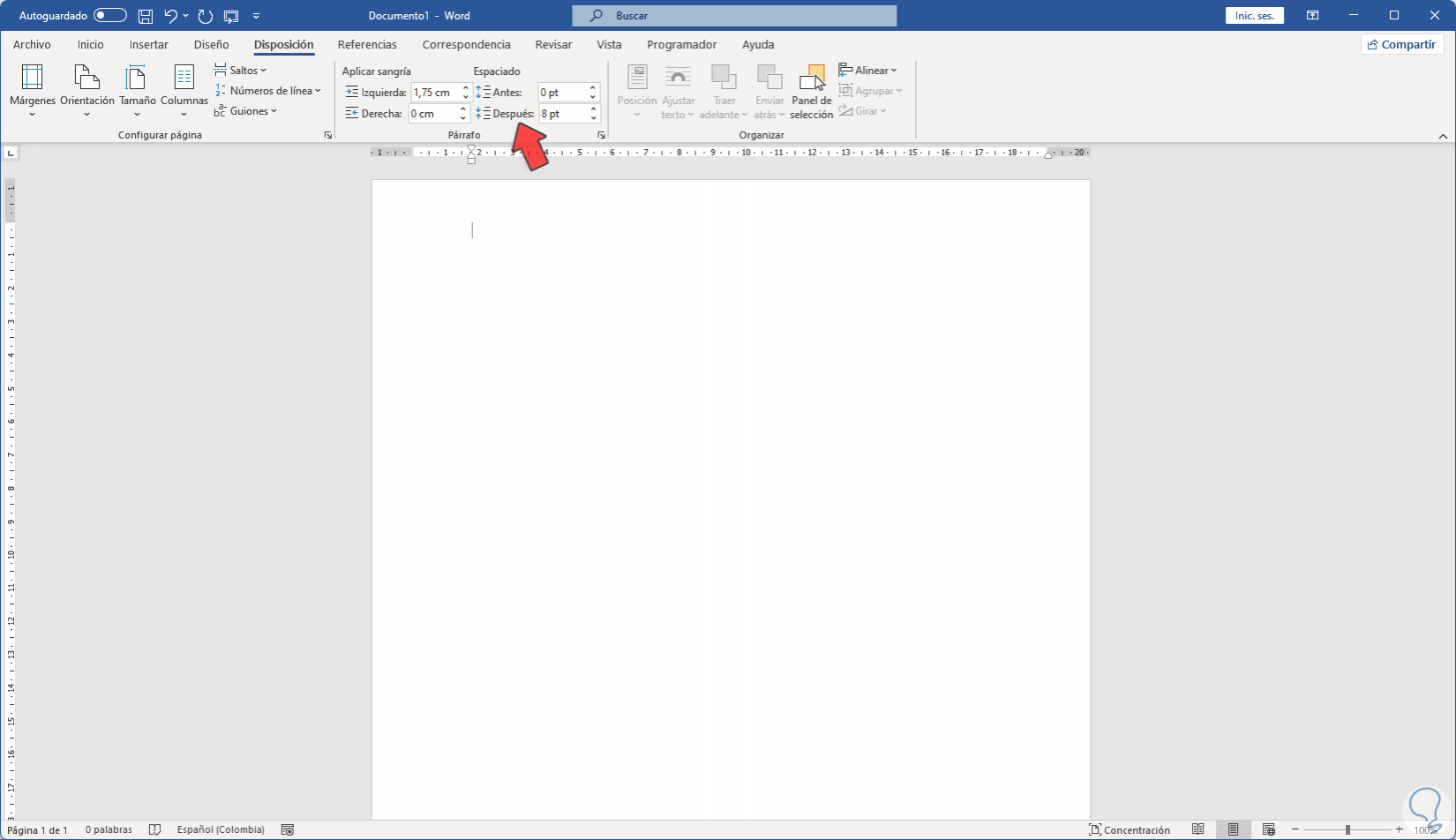Viewport: 1456px width, 840px height.
Task: Open the Panel de selección
Action: pos(812,91)
